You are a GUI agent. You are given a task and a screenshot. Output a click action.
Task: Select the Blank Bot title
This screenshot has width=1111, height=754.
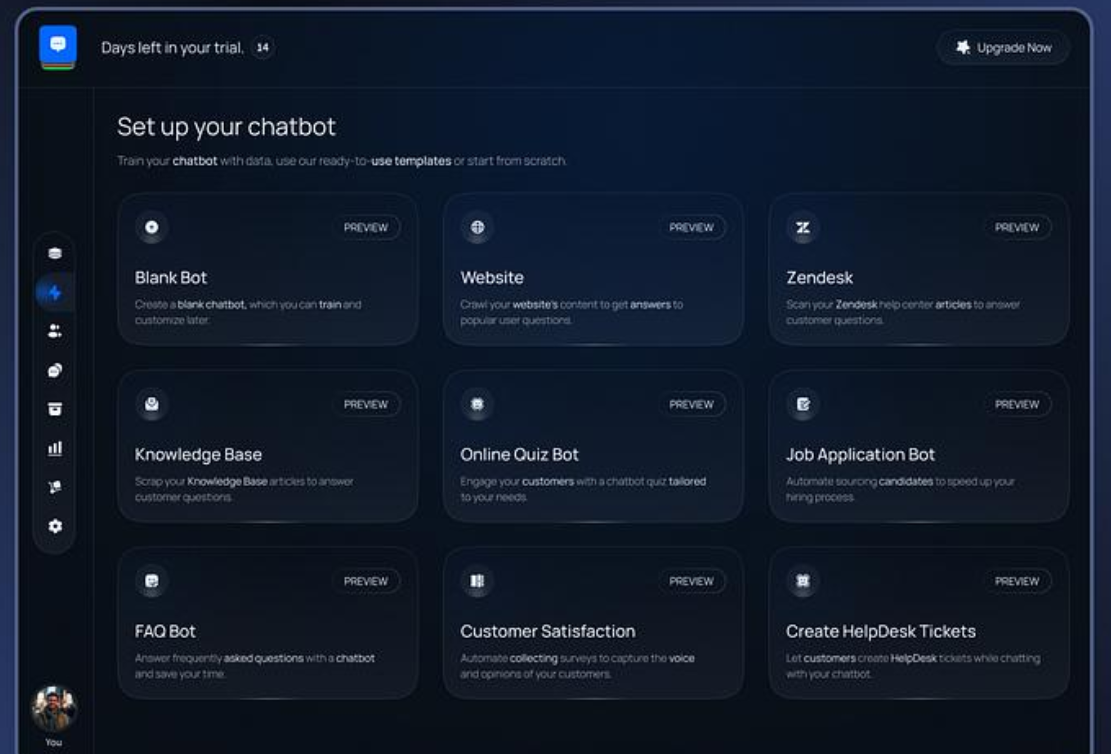pos(171,278)
